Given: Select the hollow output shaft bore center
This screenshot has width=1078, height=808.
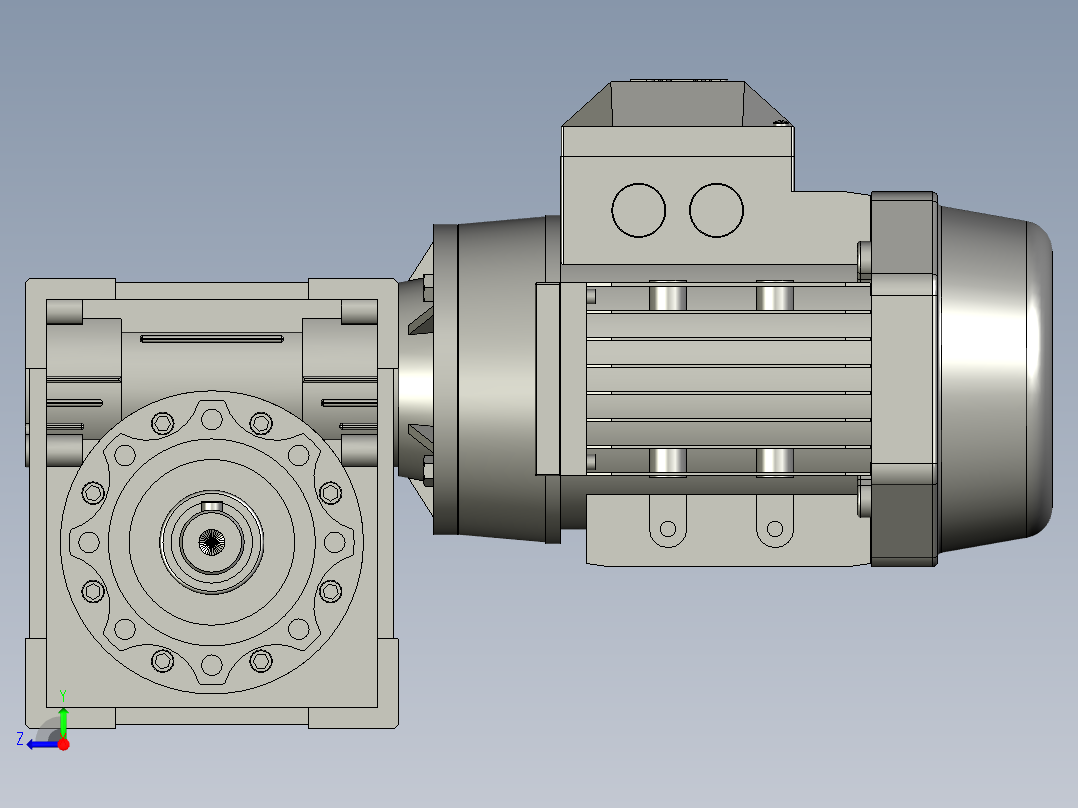Looking at the screenshot, I should (212, 542).
